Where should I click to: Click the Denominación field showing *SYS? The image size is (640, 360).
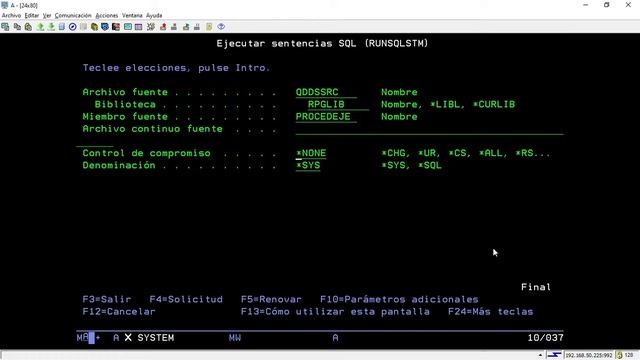pos(308,166)
